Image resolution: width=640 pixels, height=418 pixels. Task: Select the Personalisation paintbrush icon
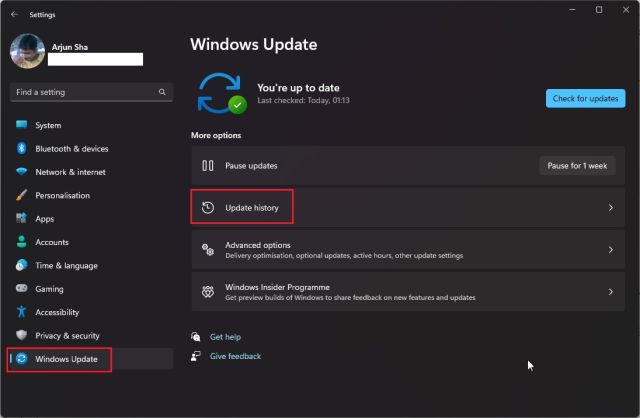[x=21, y=195]
